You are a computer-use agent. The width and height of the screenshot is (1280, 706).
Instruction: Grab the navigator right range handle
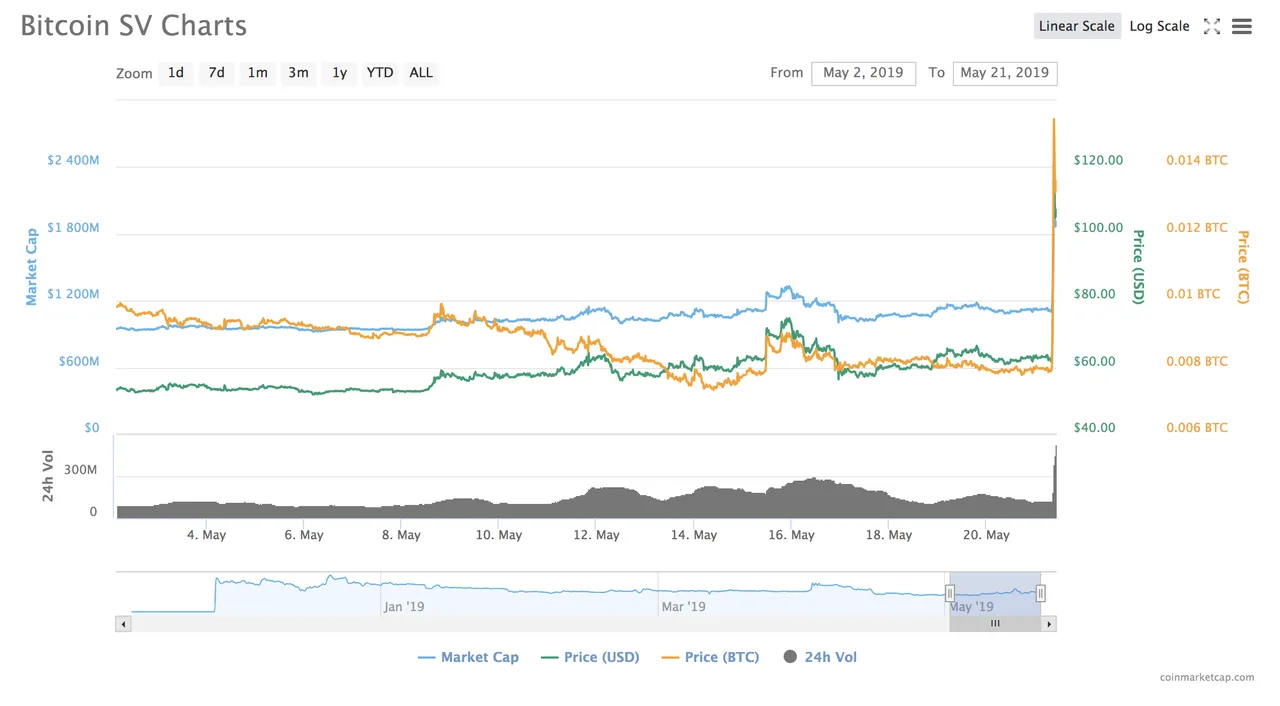[x=1041, y=594]
